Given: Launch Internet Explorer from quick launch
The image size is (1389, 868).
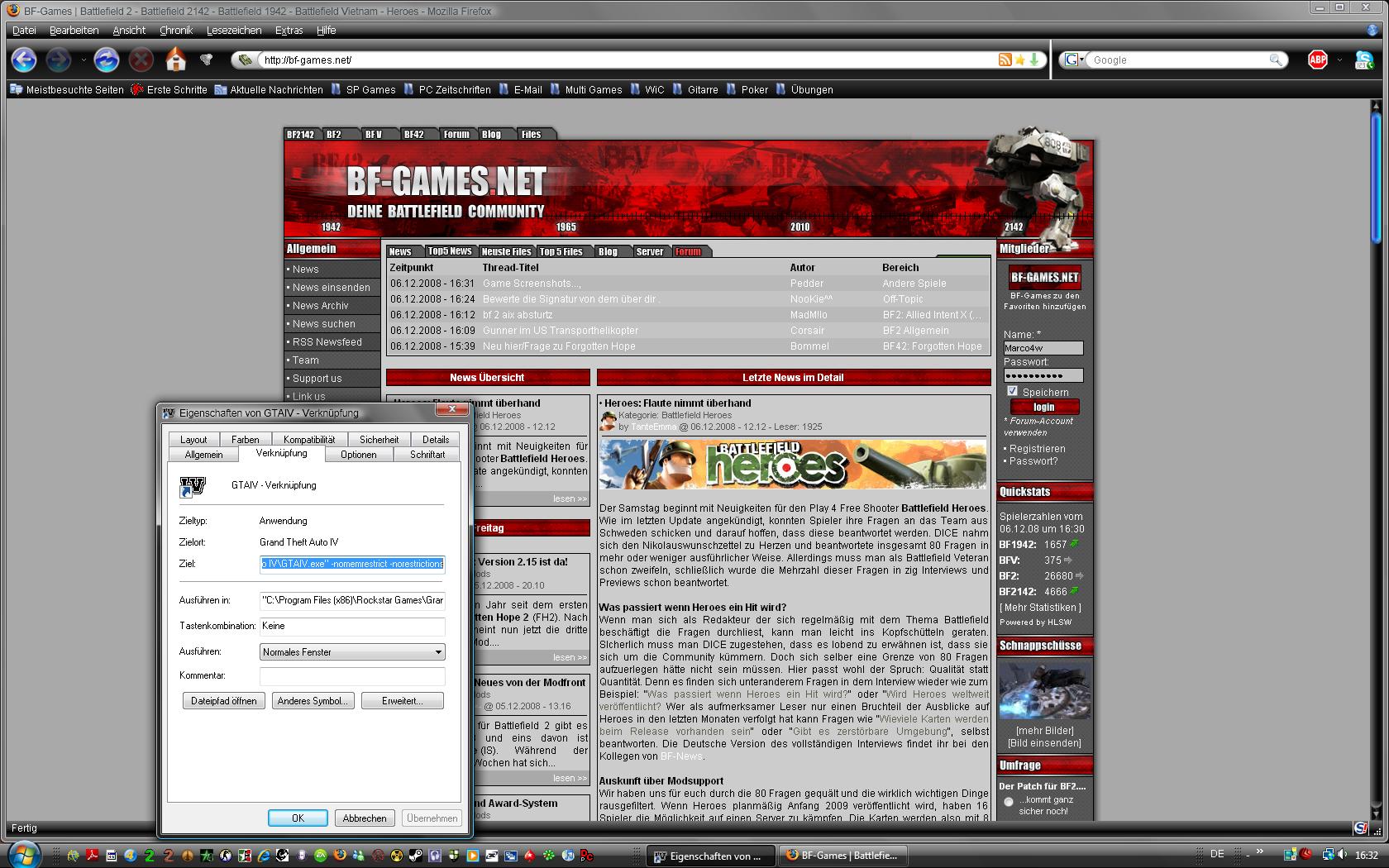Looking at the screenshot, I should pos(263,856).
